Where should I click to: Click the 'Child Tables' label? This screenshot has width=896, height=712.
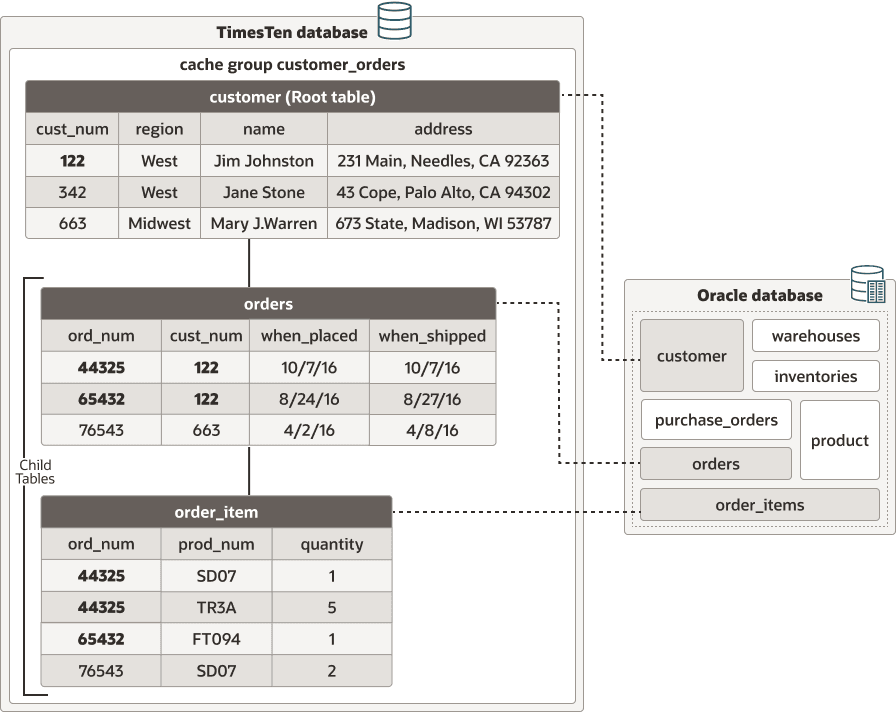pos(35,472)
